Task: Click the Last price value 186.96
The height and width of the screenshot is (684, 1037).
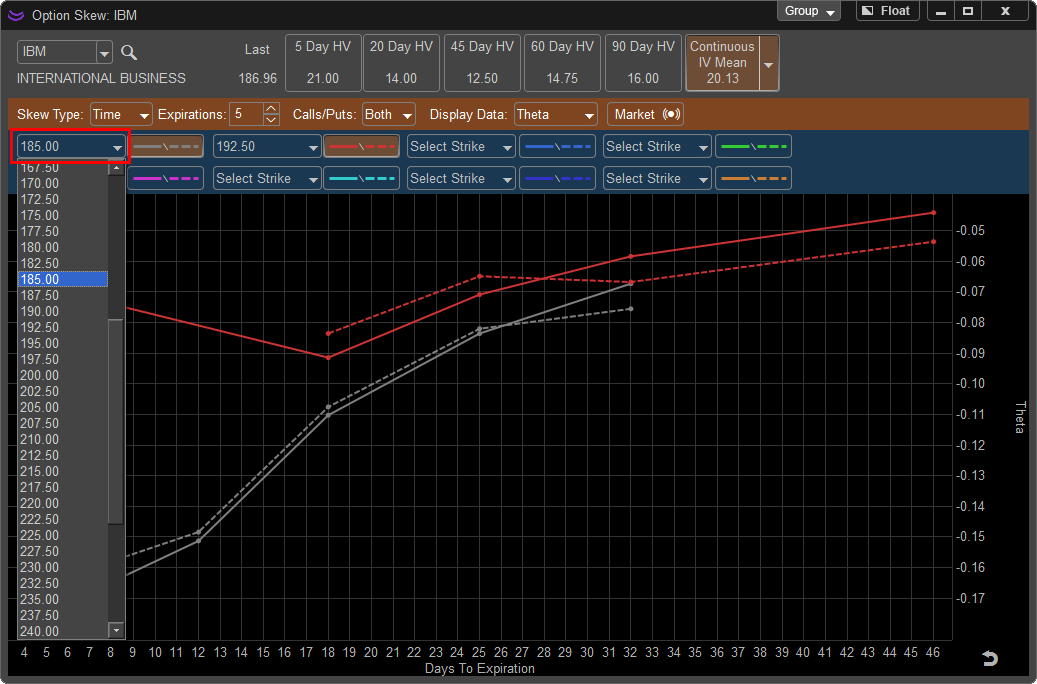Action: 257,78
